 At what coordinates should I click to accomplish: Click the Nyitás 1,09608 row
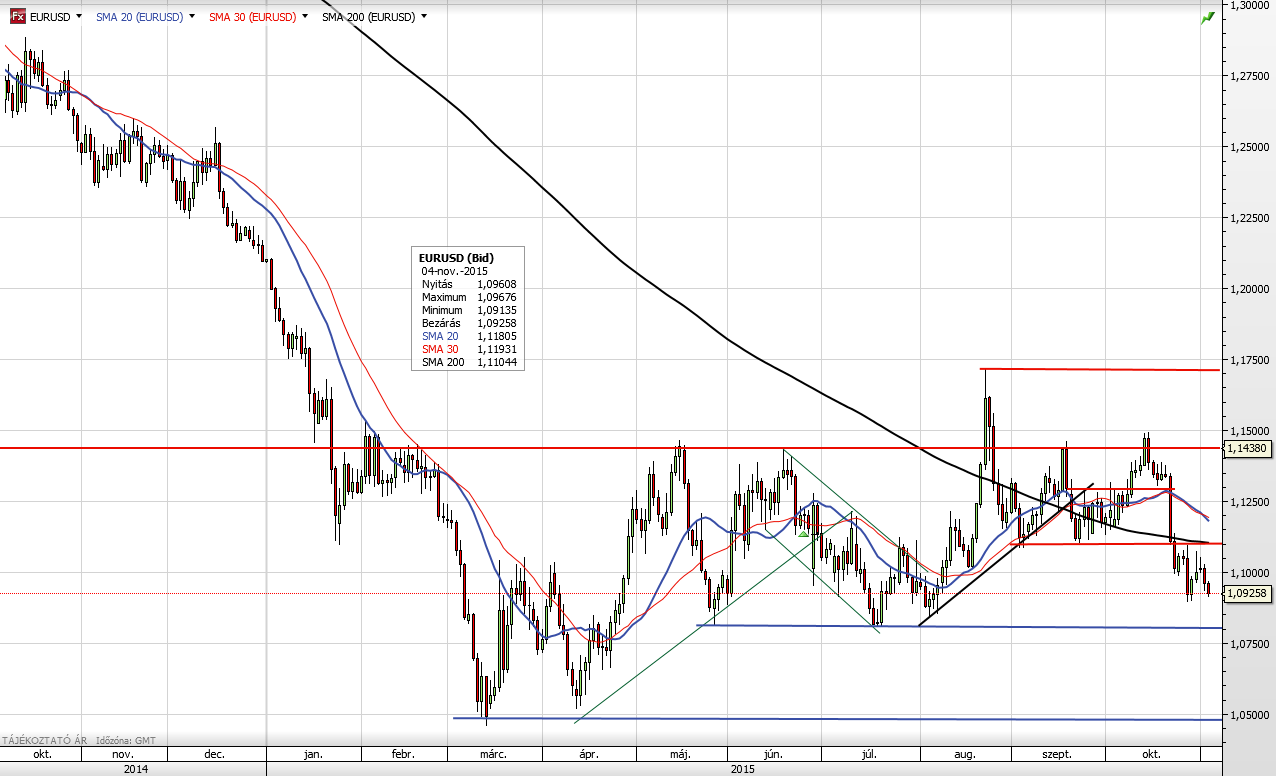click(x=467, y=284)
